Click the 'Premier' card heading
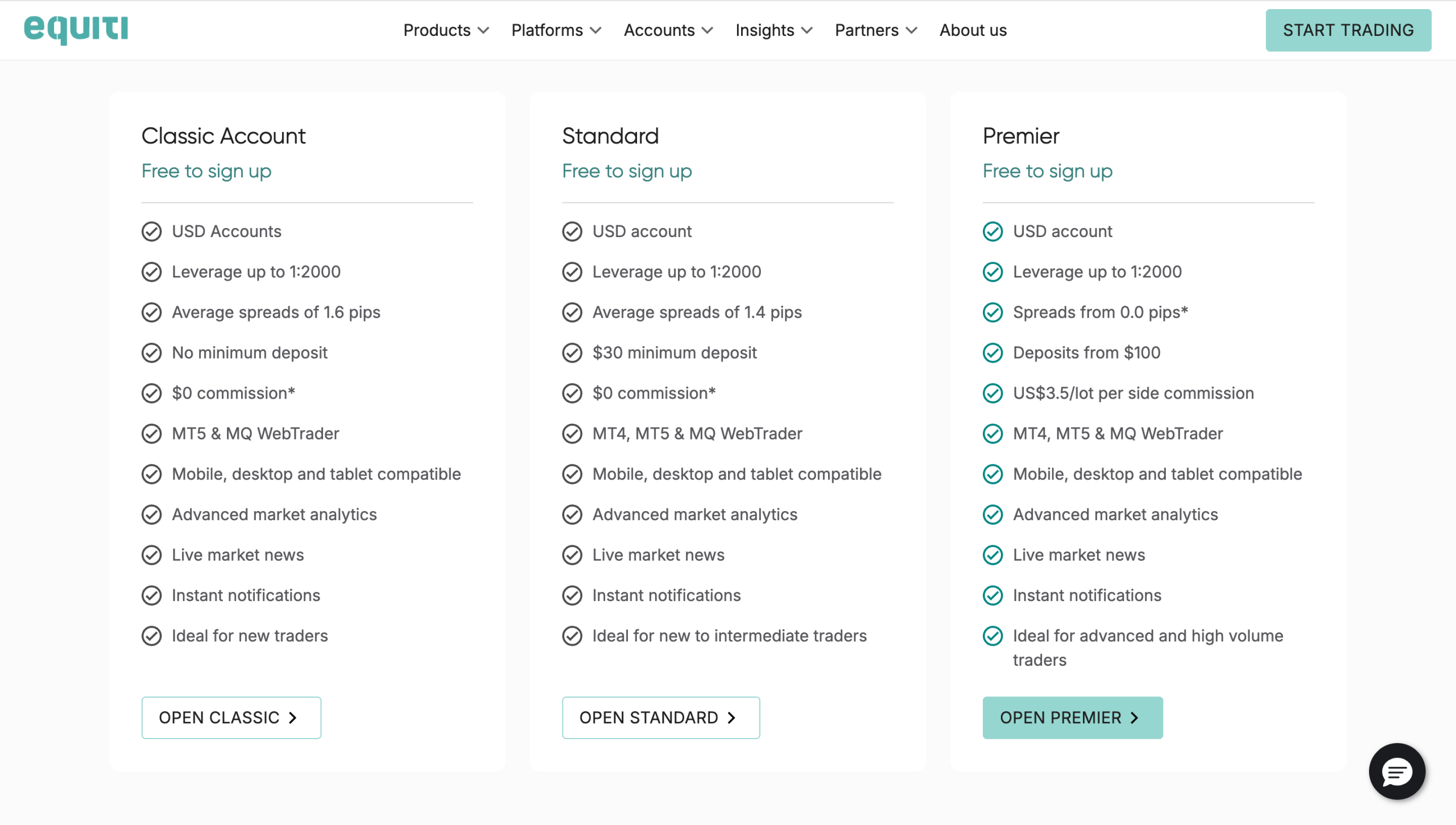 (x=1021, y=136)
